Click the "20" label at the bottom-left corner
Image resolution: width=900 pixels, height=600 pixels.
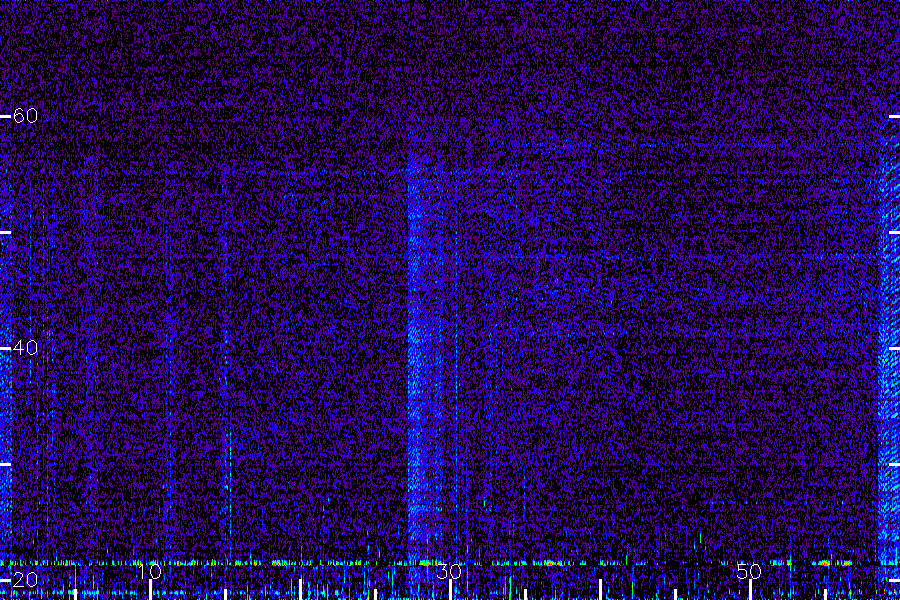(x=26, y=580)
